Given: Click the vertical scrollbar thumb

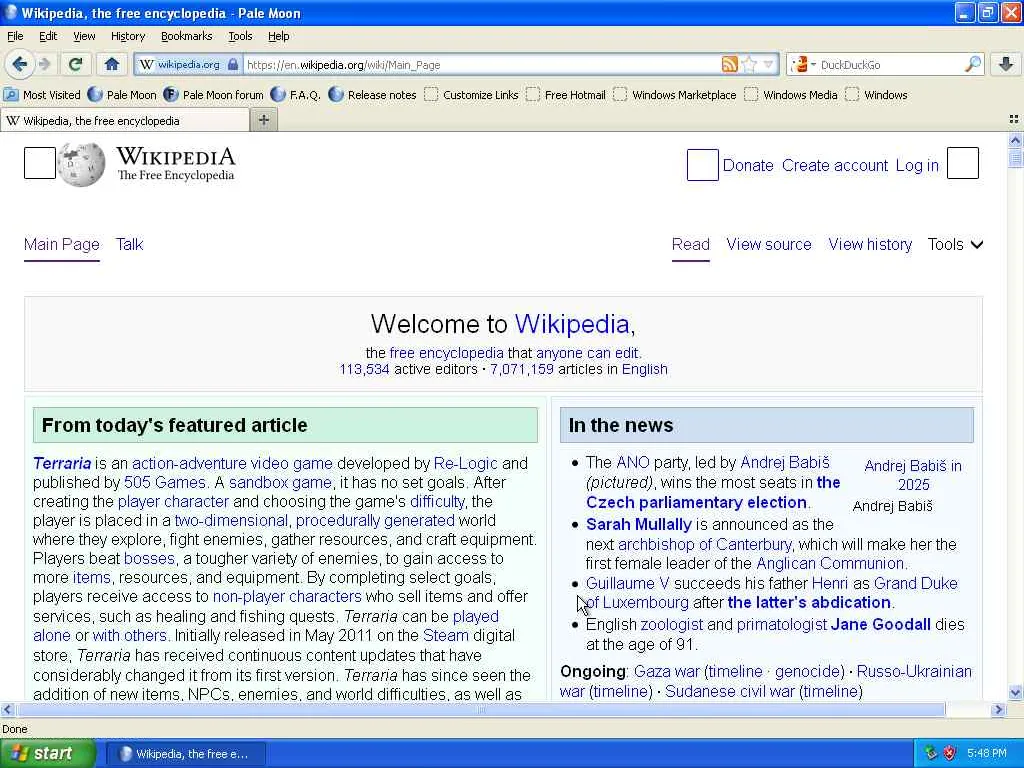Looking at the screenshot, I should tap(1015, 157).
